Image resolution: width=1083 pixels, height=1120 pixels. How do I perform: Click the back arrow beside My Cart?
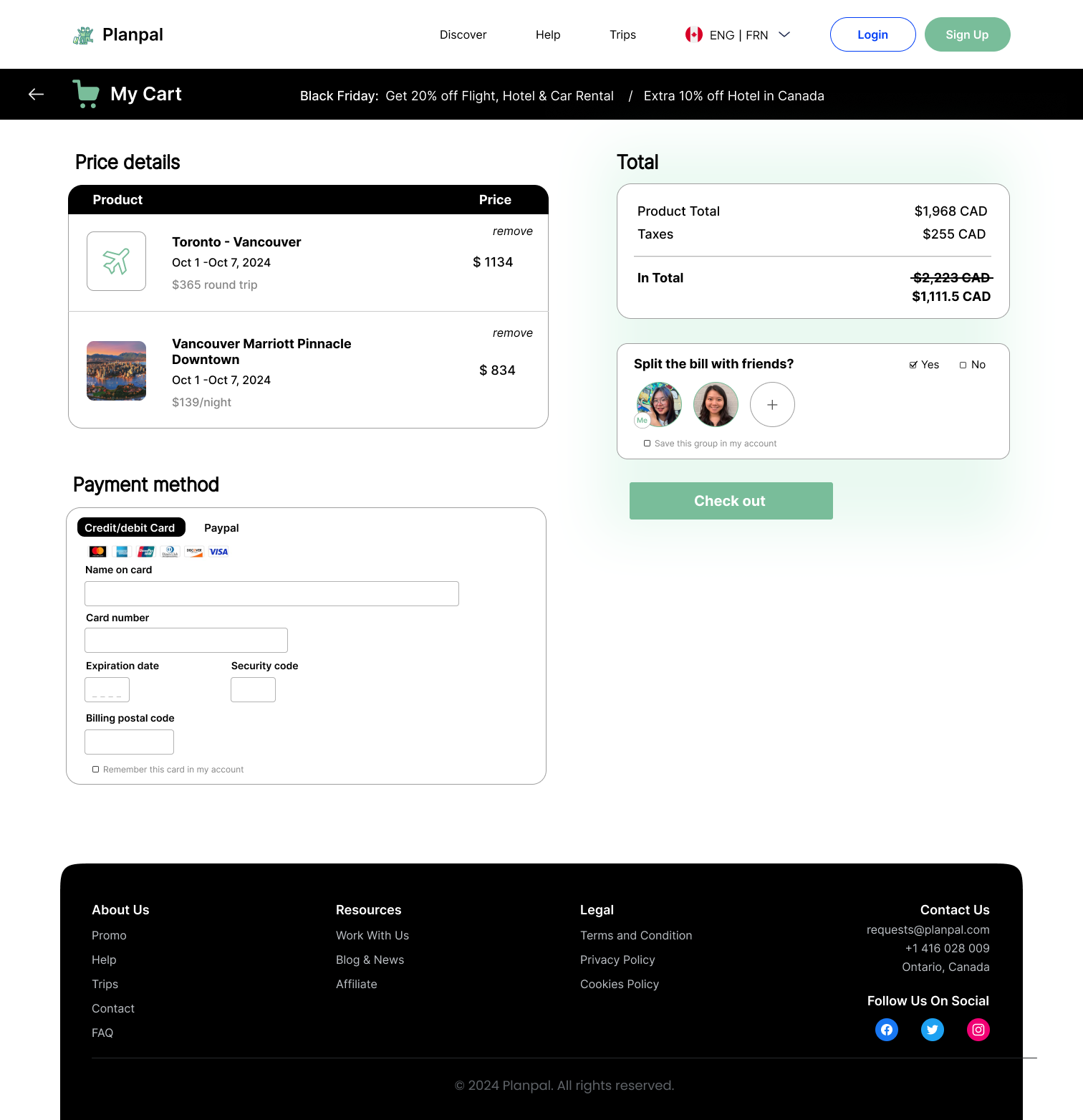pyautogui.click(x=36, y=94)
